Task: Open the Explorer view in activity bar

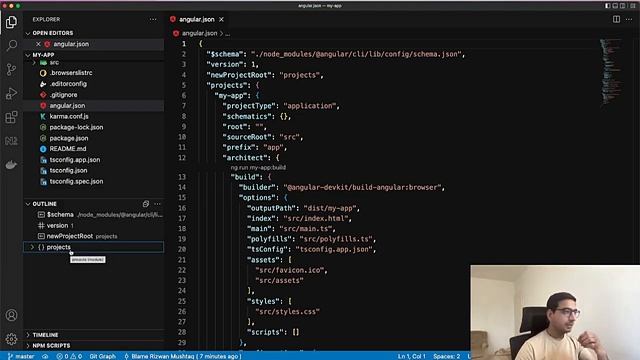Action: coord(11,22)
